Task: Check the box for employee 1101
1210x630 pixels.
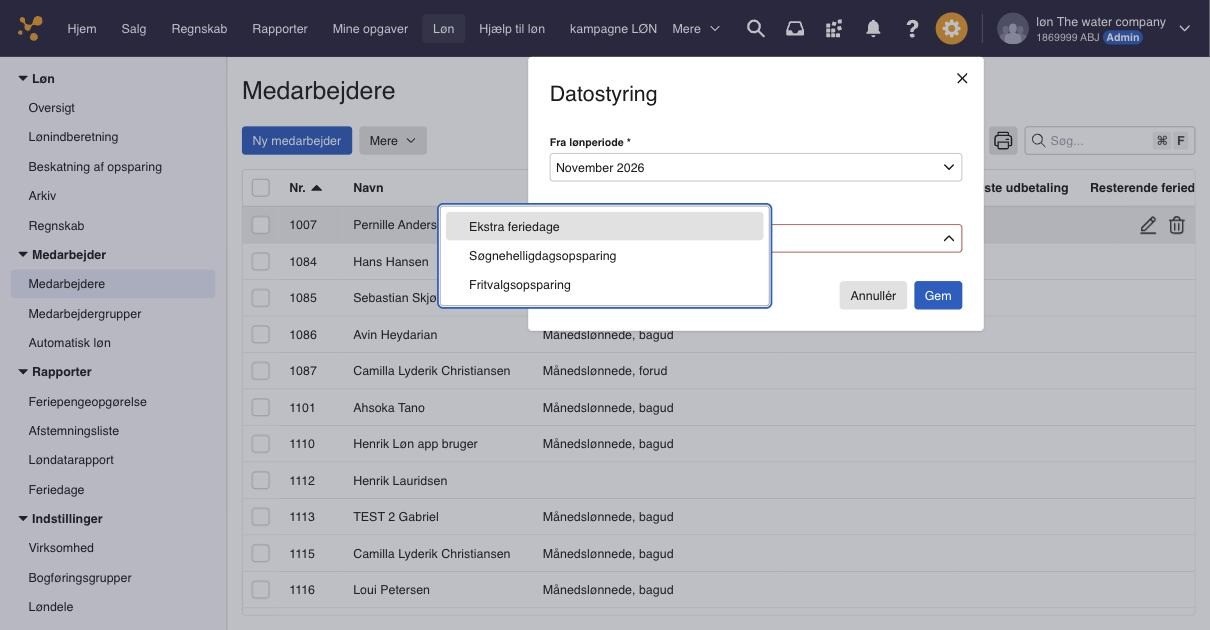Action: pos(261,408)
